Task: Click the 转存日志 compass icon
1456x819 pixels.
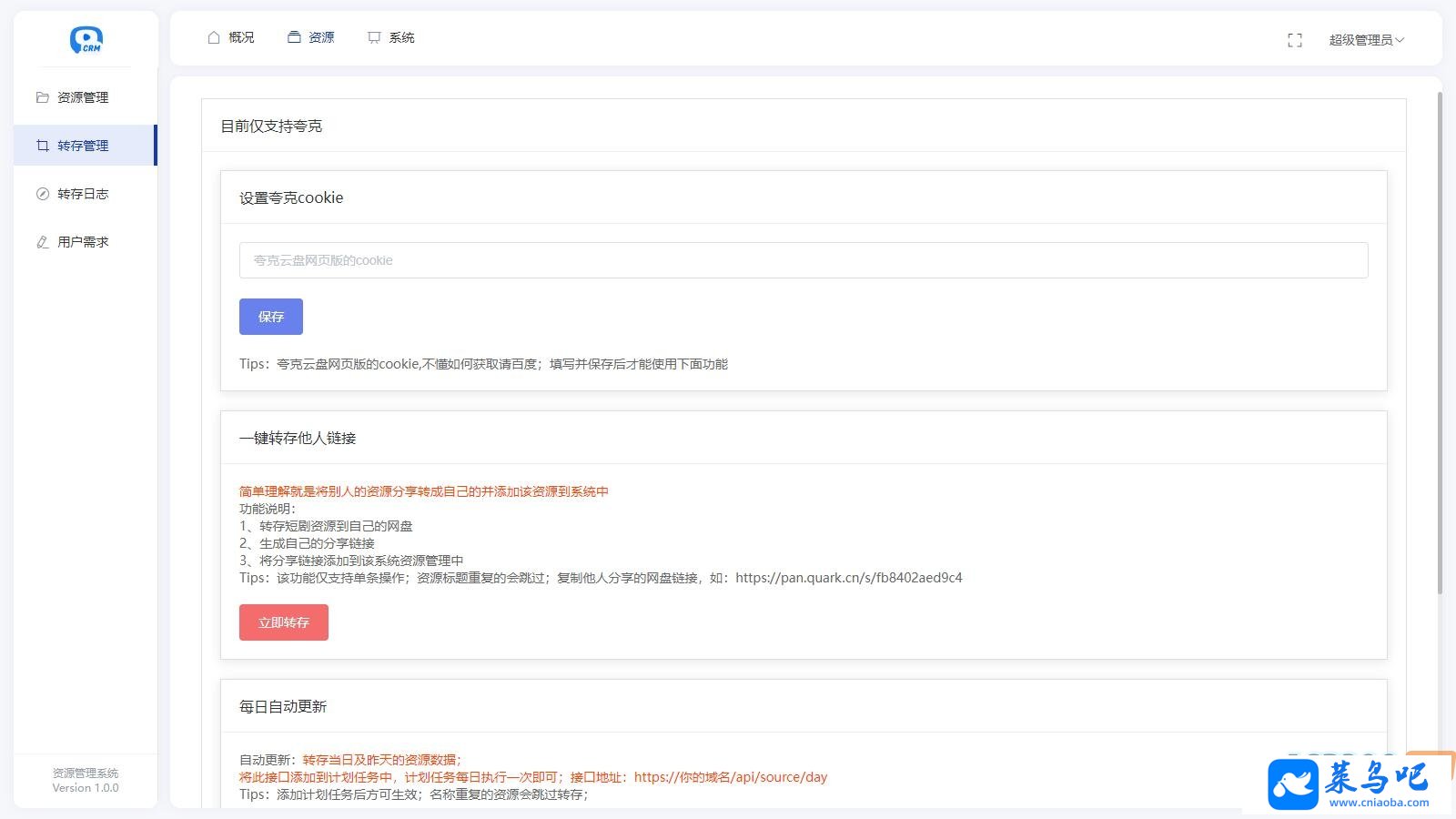Action: tap(42, 194)
